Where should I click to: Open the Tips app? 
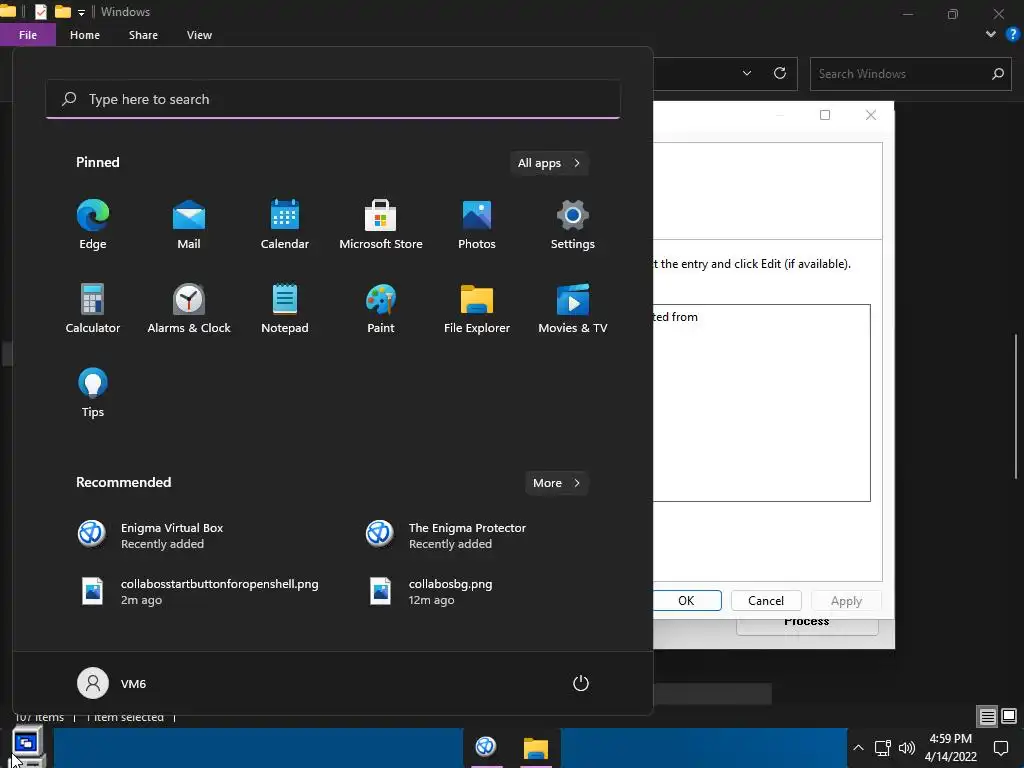[x=93, y=392]
